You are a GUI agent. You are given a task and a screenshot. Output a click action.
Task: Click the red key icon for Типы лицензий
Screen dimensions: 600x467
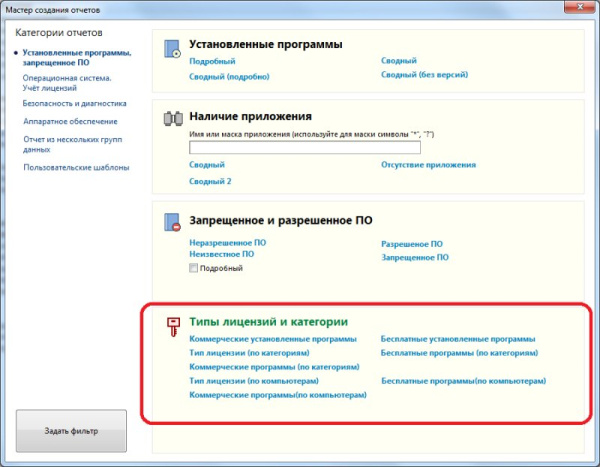[x=171, y=323]
